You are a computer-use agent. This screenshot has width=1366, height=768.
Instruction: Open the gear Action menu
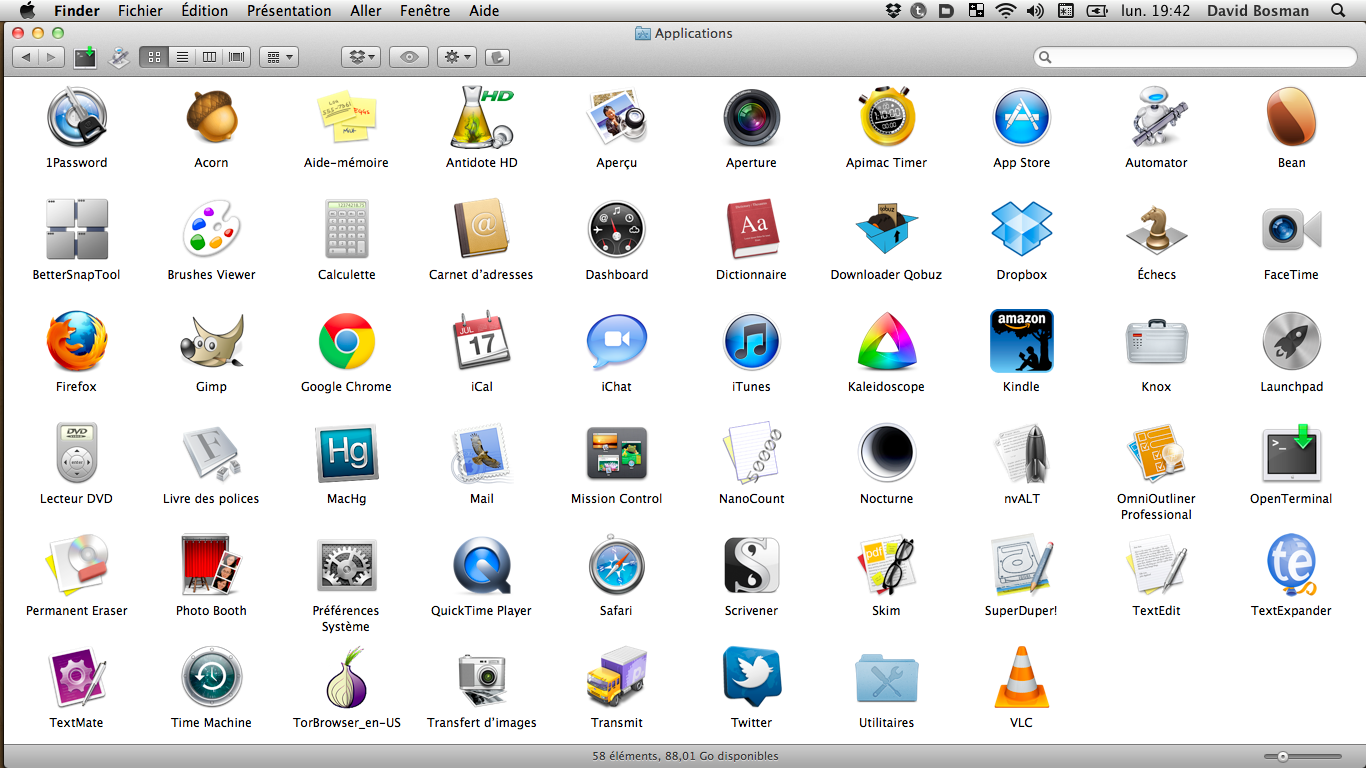click(x=456, y=57)
